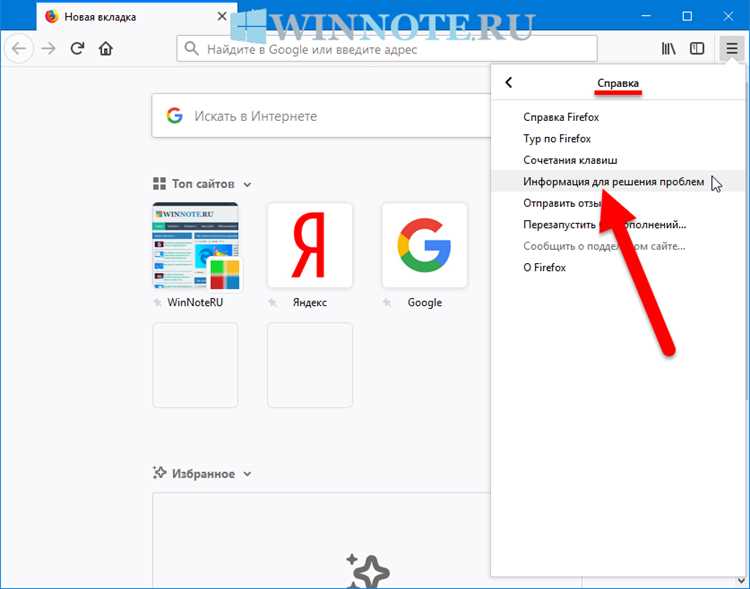Open the hamburger menu button
This screenshot has height=589, width=750.
731,49
